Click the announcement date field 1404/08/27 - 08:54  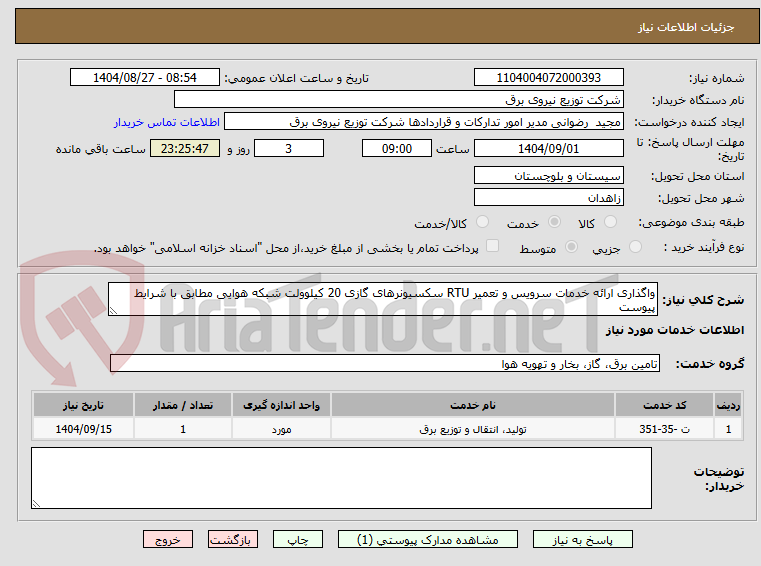(145, 77)
